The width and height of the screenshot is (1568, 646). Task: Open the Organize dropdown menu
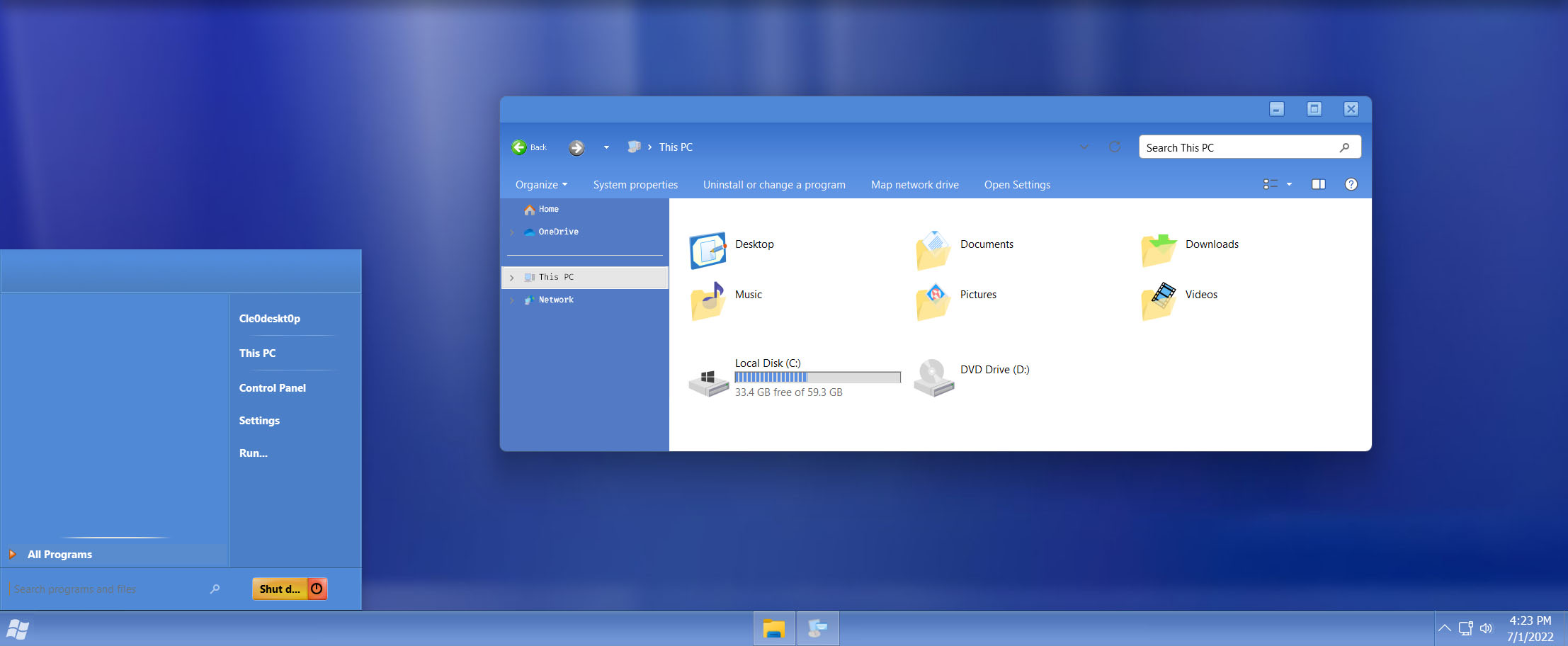(x=540, y=184)
